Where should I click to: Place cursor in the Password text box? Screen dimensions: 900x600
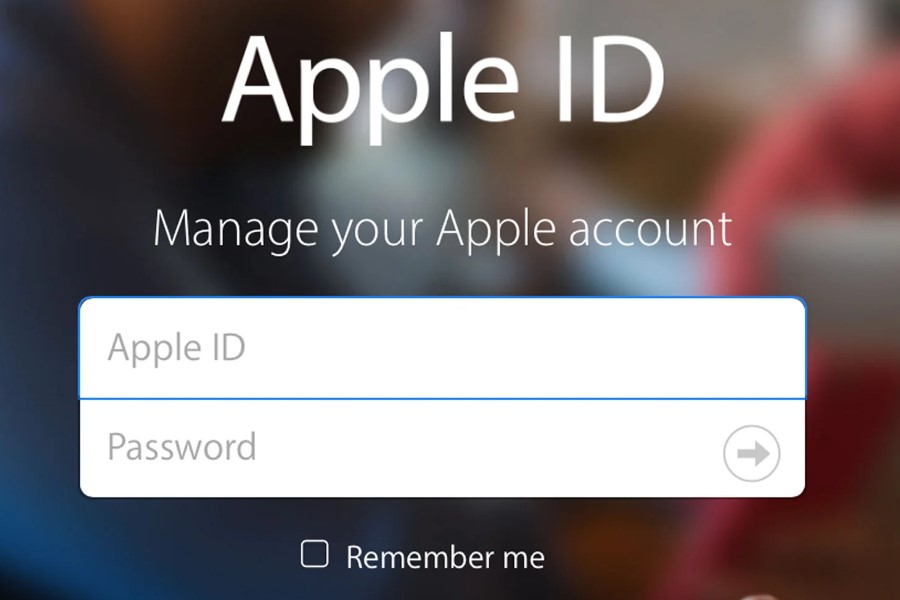click(442, 448)
